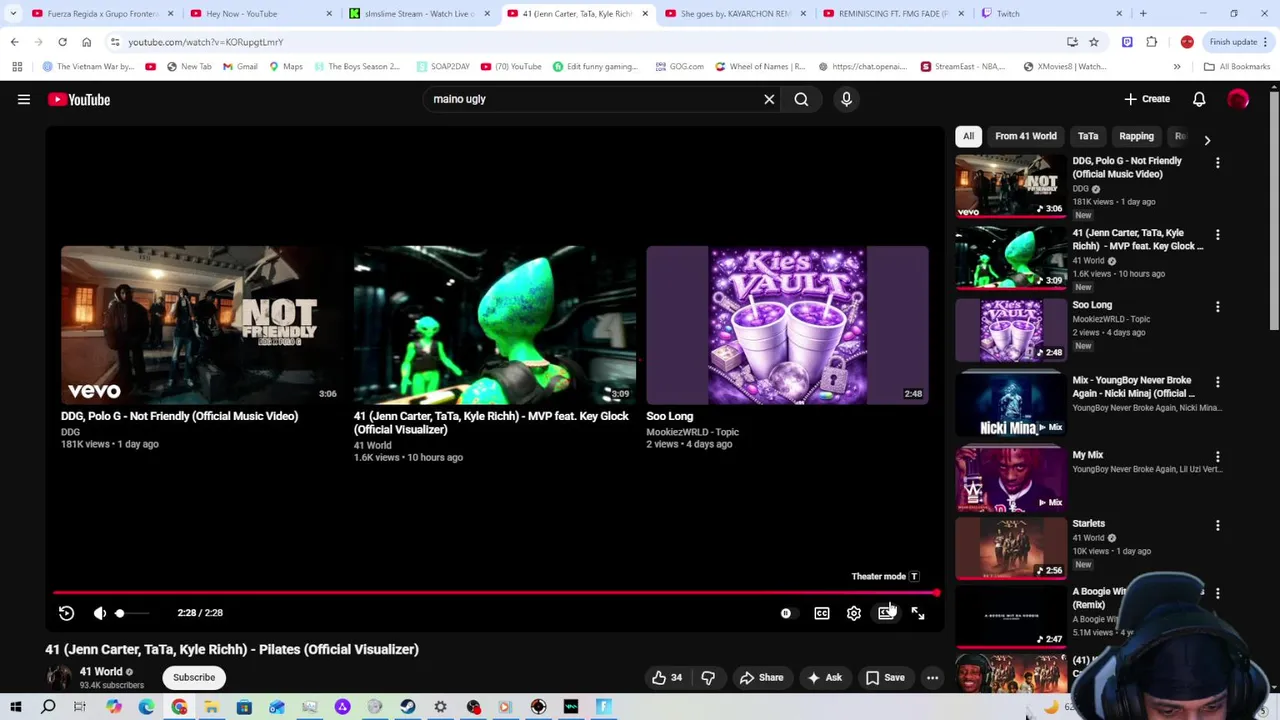Open the 41 World channel name
The width and height of the screenshot is (1280, 720).
101,672
